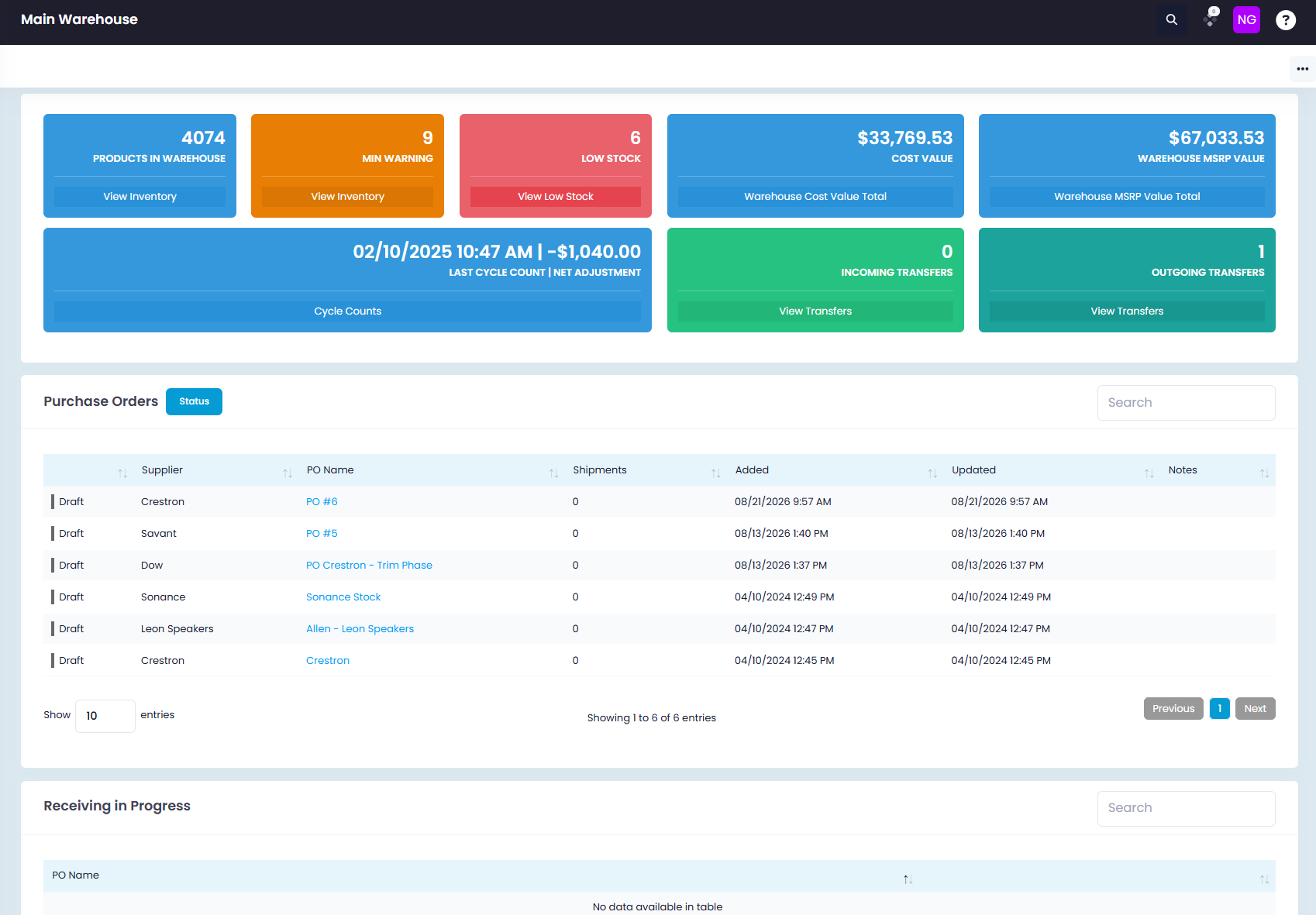Screen dimensions: 1316x915
Task: Open Warehouse MSRP Value Total
Action: click(1127, 197)
